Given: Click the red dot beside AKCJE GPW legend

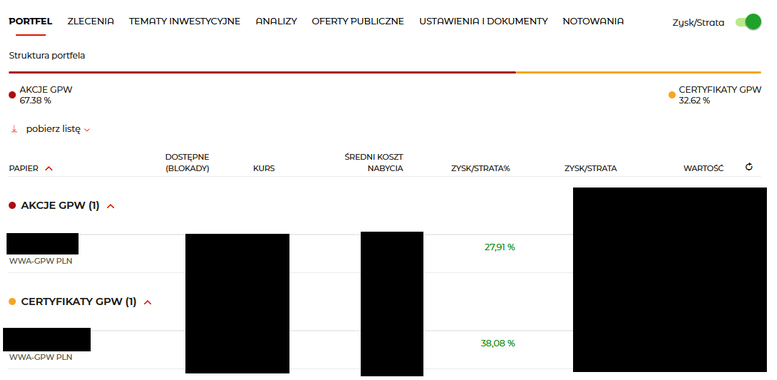Looking at the screenshot, I should (12, 95).
